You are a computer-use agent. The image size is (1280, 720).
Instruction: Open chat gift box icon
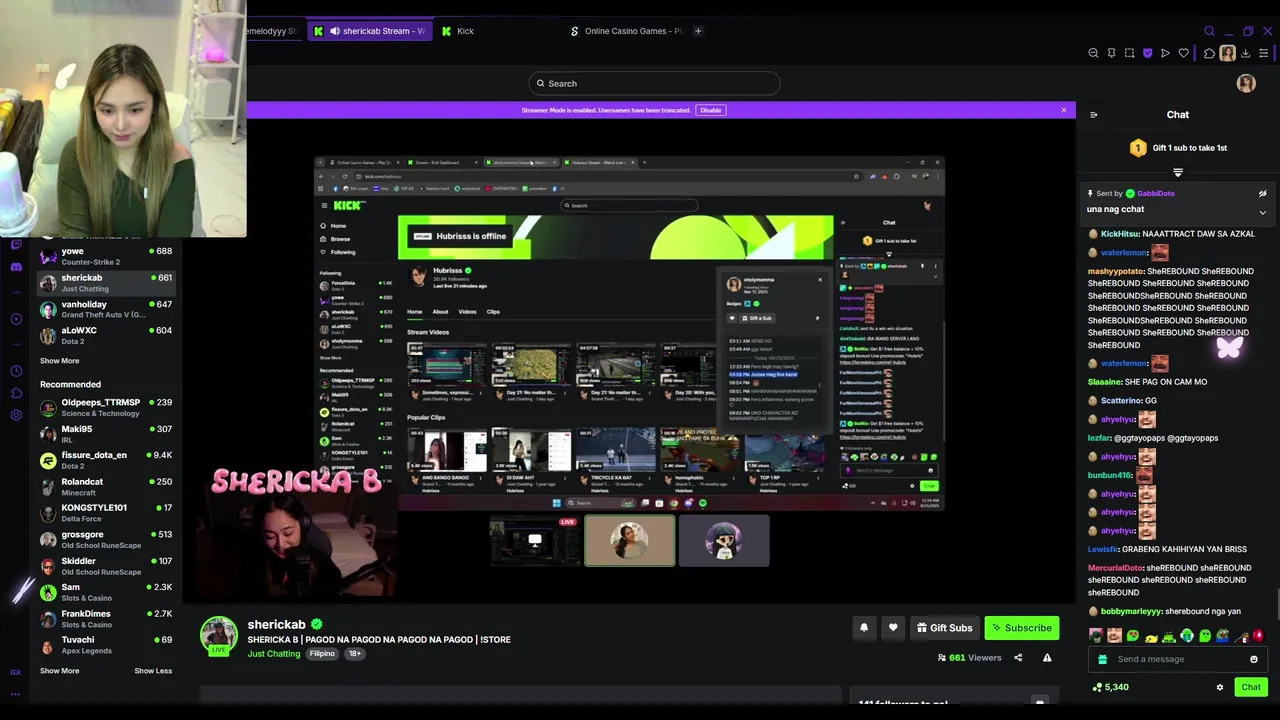[1102, 659]
